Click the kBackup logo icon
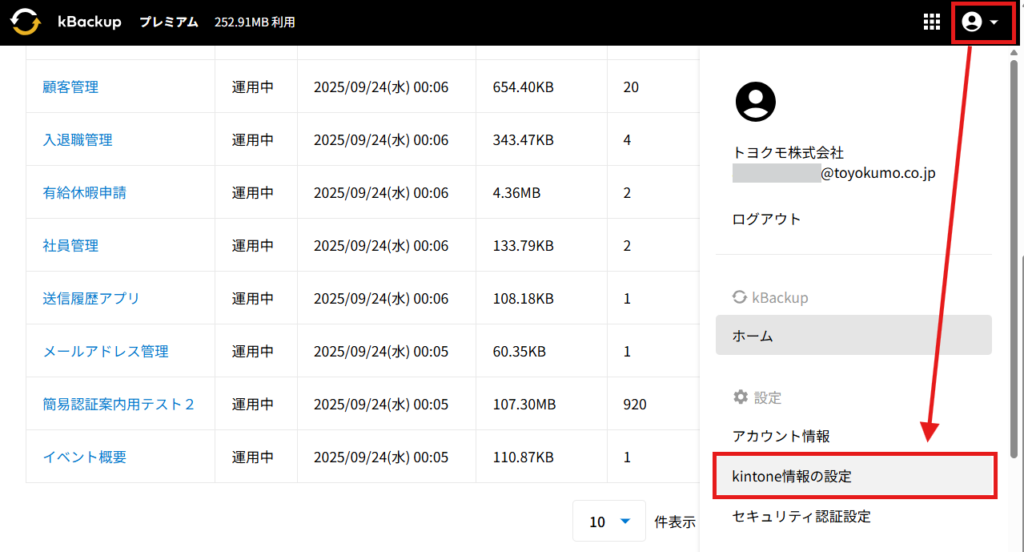 [26, 21]
